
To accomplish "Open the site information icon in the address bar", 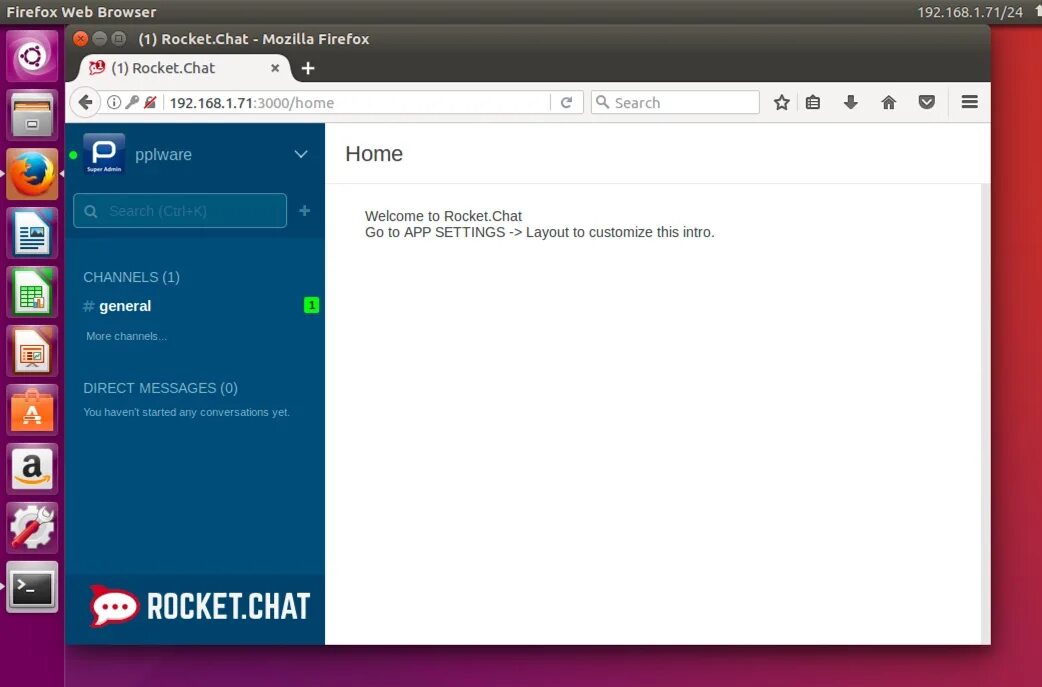I will coord(114,102).
